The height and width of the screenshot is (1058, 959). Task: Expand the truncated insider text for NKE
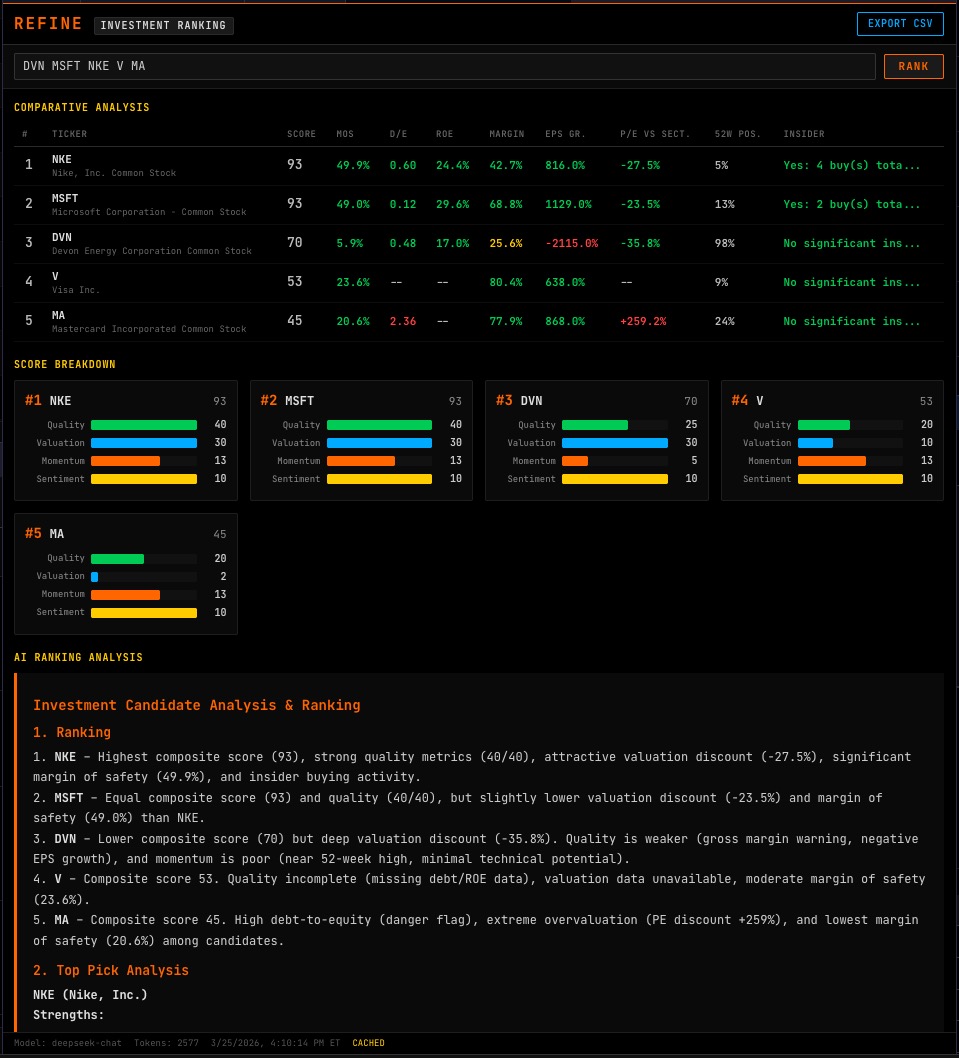pos(850,165)
